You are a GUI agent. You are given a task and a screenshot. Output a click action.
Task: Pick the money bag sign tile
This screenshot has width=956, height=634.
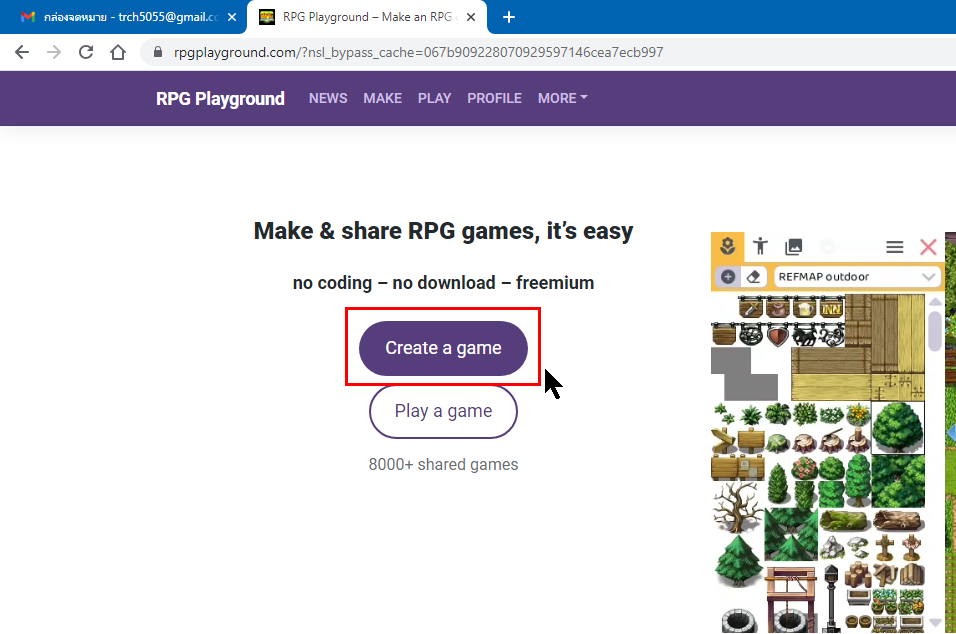click(x=777, y=307)
